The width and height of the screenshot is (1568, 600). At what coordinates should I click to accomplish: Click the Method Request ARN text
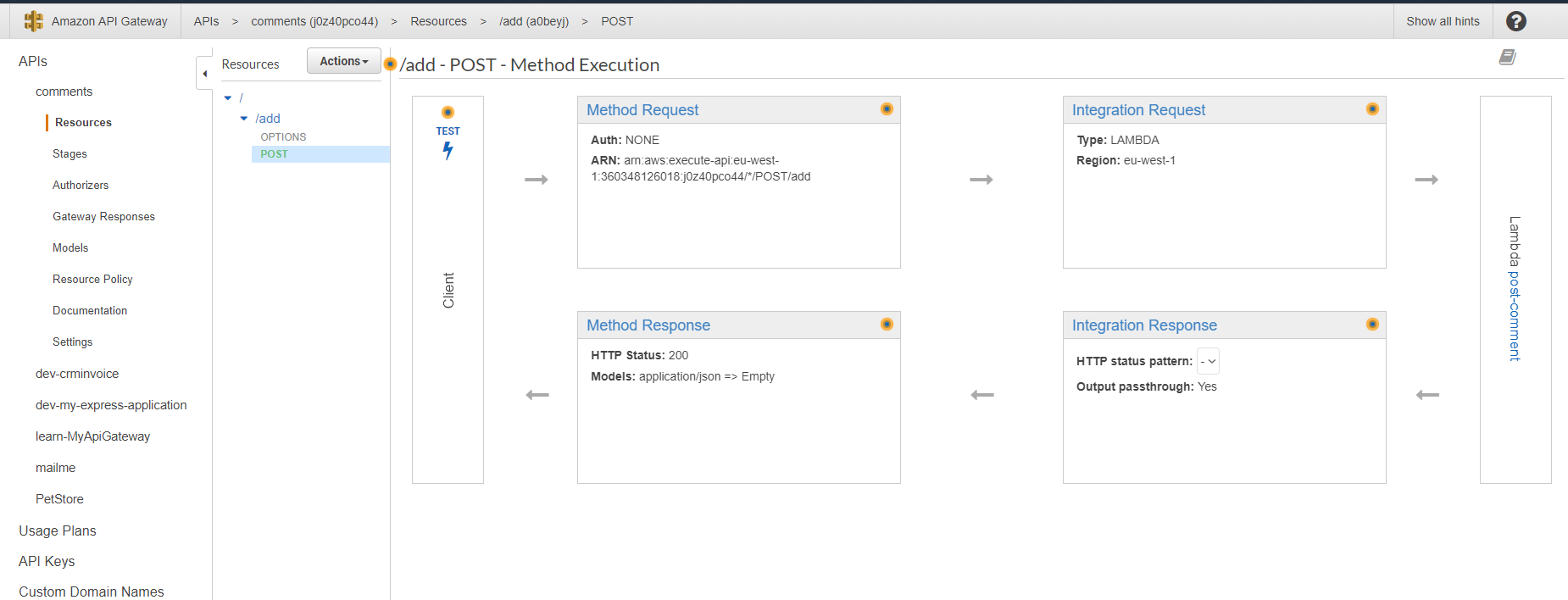pos(701,169)
